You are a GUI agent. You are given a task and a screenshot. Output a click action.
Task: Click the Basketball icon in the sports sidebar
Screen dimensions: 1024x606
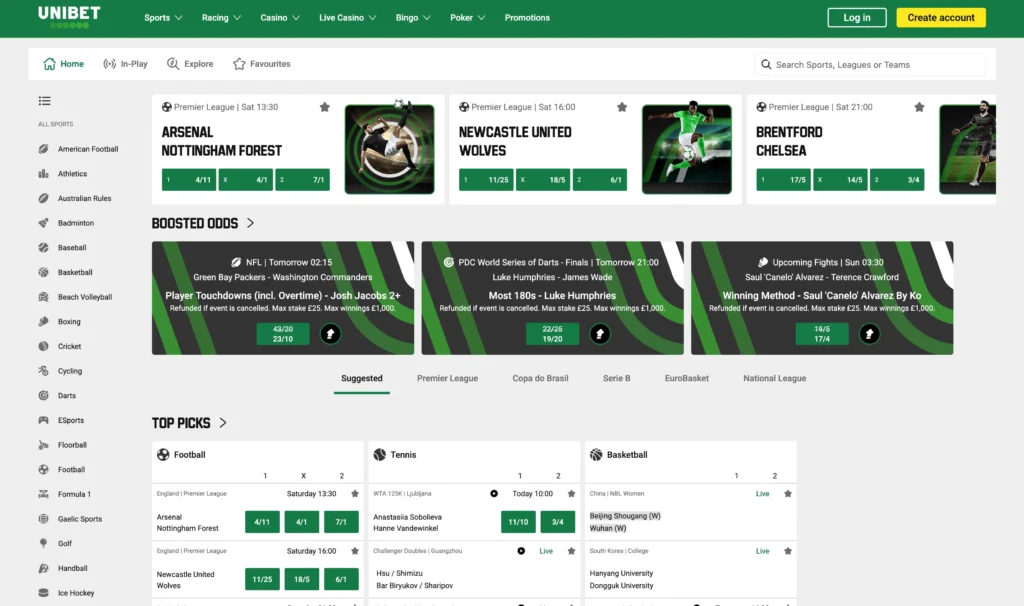coord(44,272)
